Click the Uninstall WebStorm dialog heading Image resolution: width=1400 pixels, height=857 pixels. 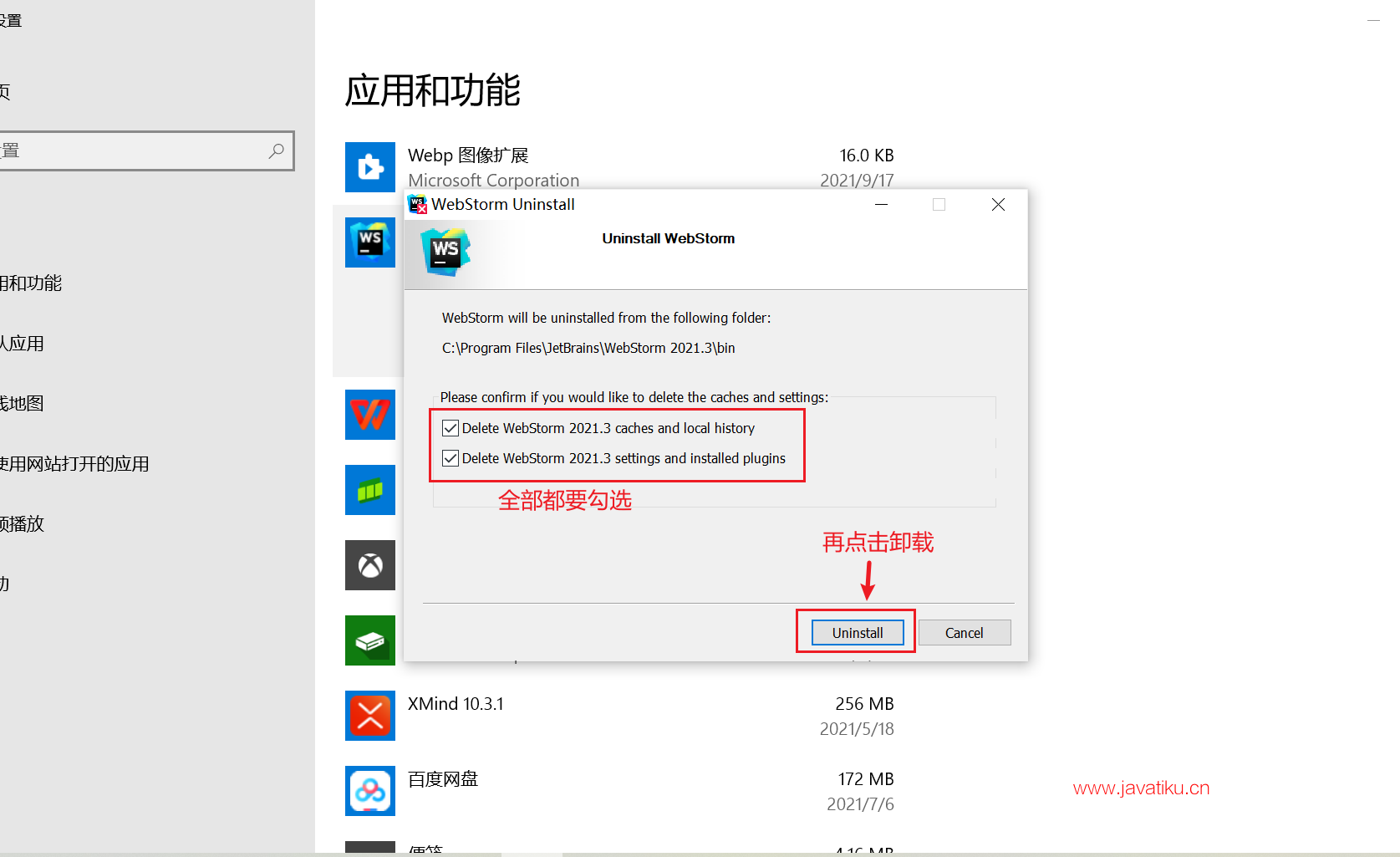tap(669, 238)
